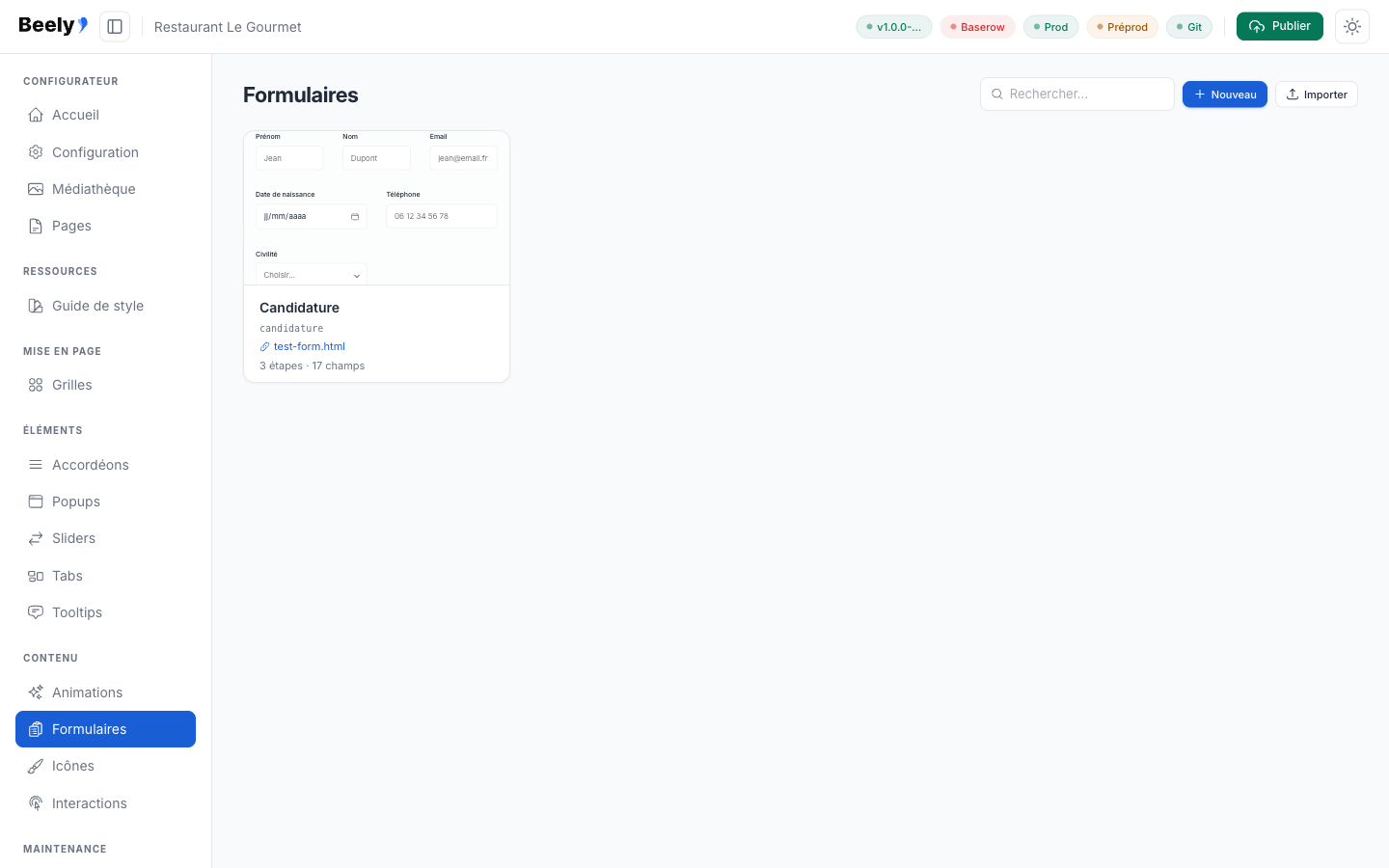The height and width of the screenshot is (868, 1389).
Task: Click the Animations sparkle icon
Action: pyautogui.click(x=36, y=692)
